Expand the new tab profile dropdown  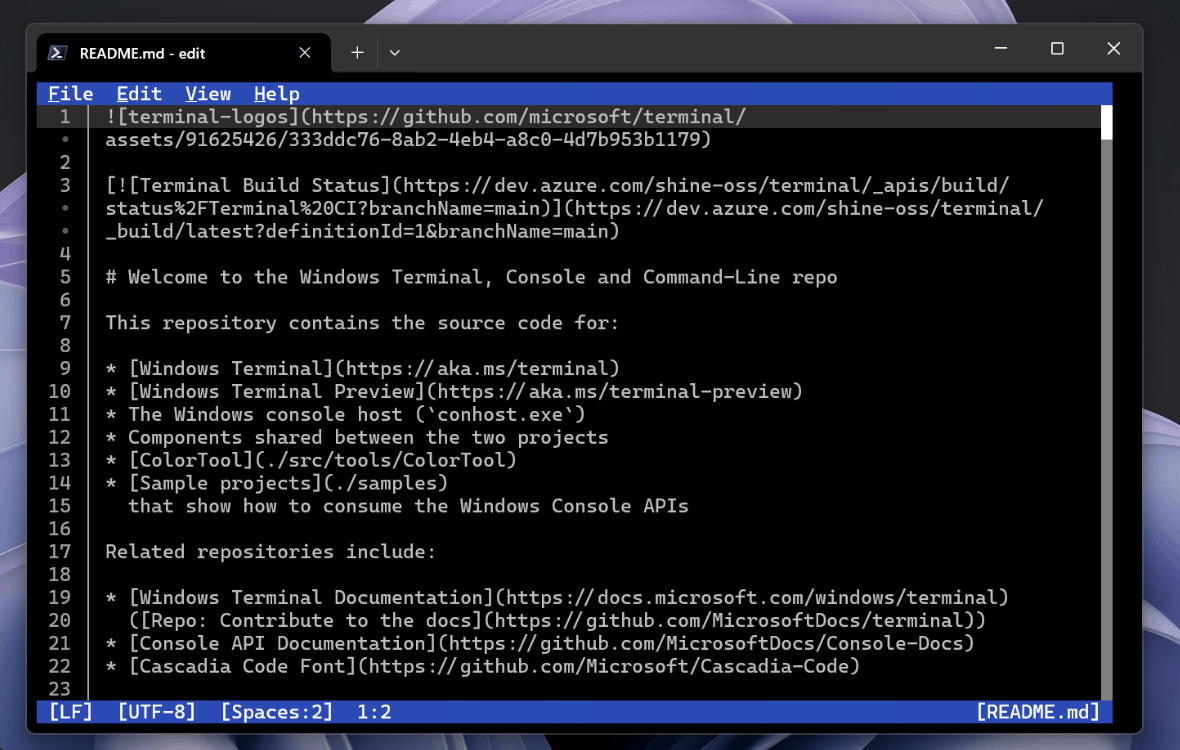click(x=394, y=53)
